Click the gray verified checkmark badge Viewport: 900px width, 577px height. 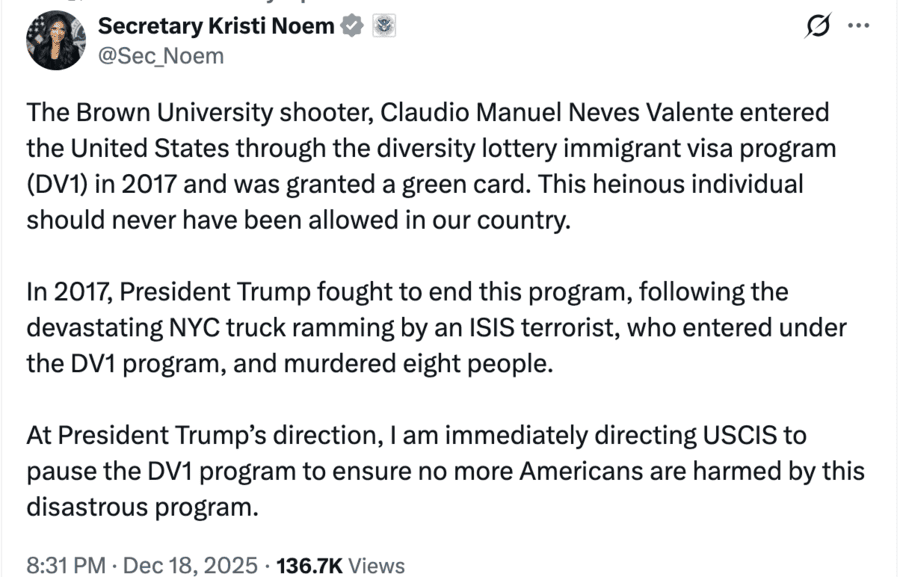click(x=352, y=27)
